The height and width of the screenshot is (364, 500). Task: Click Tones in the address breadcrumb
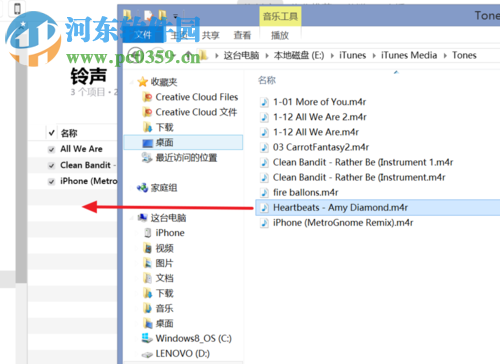pos(464,55)
